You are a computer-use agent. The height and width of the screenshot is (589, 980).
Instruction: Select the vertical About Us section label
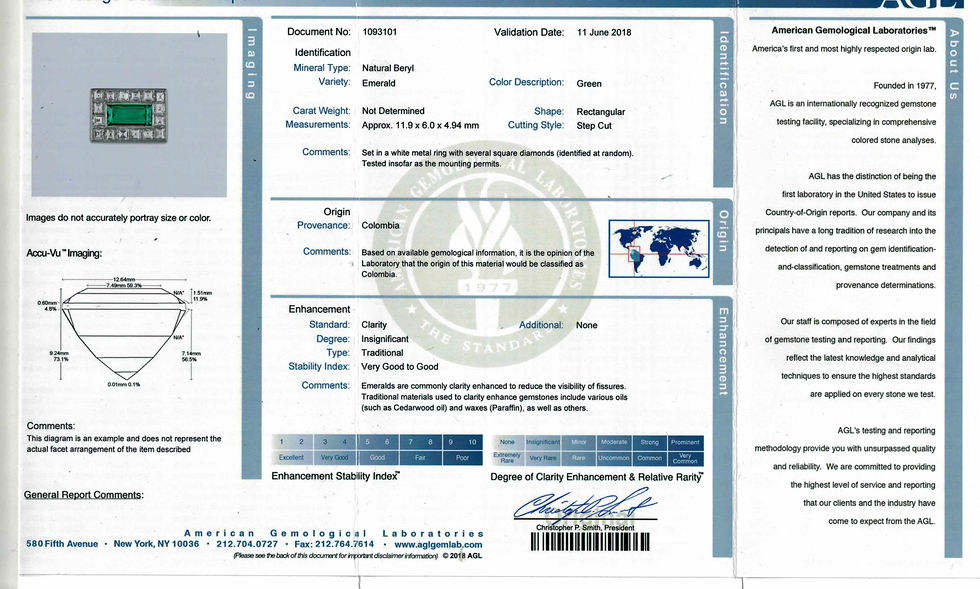954,64
